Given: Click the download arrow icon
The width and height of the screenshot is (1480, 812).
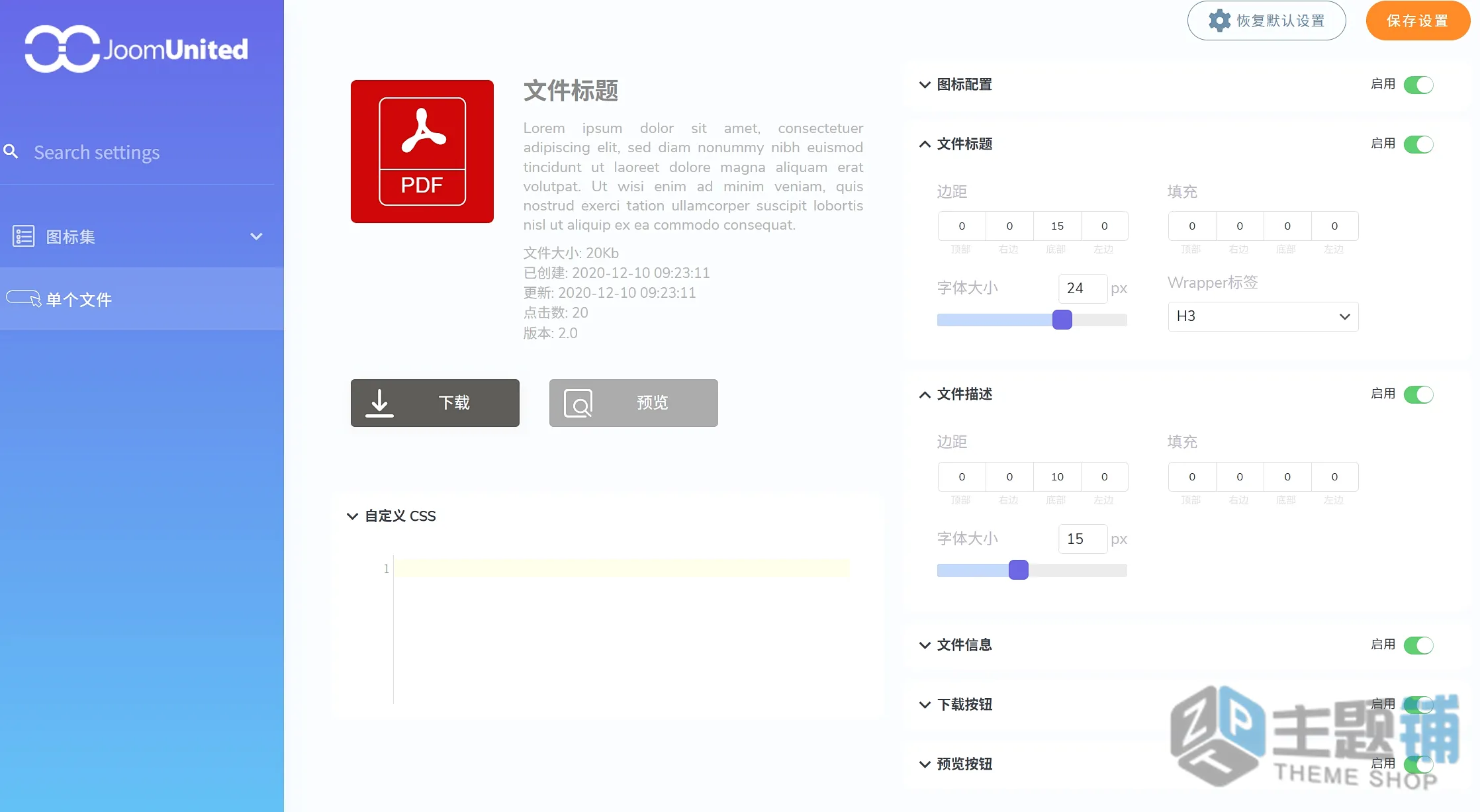Looking at the screenshot, I should pos(379,402).
